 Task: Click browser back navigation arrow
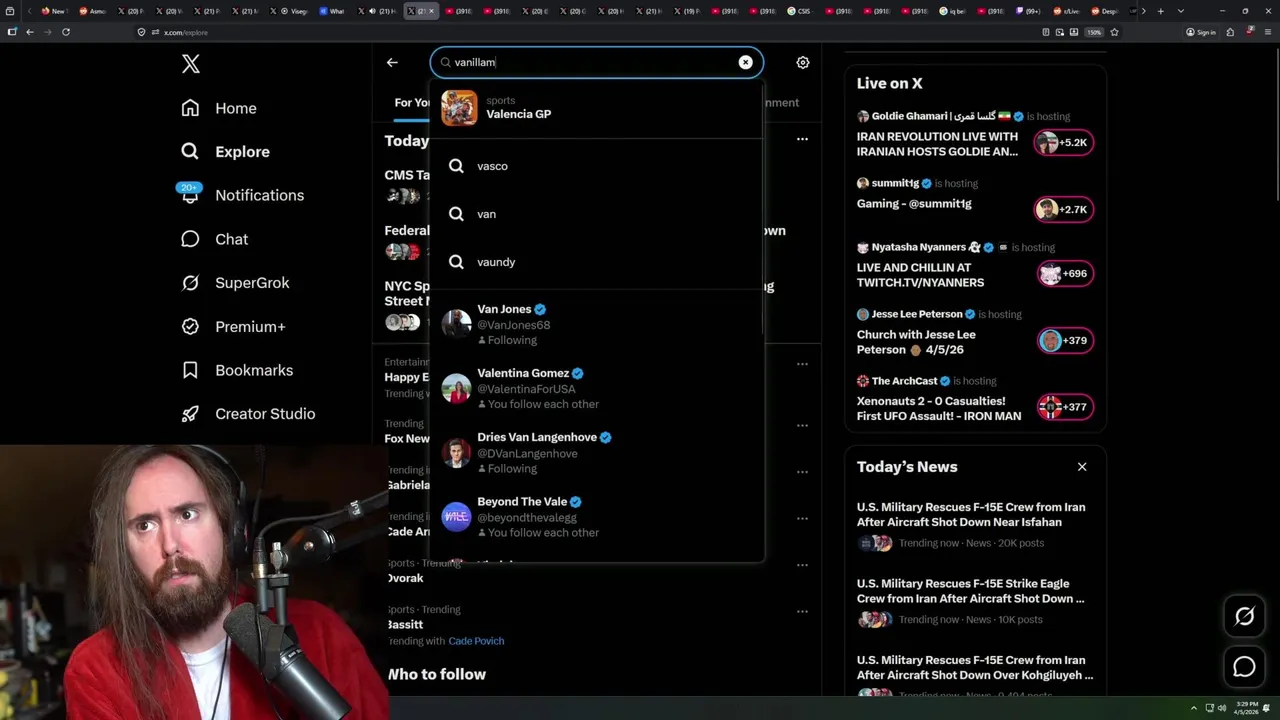click(30, 32)
